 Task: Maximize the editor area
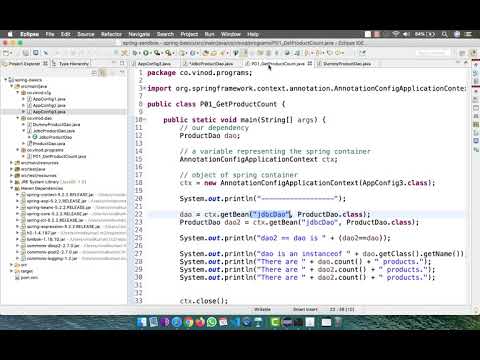click(x=466, y=63)
